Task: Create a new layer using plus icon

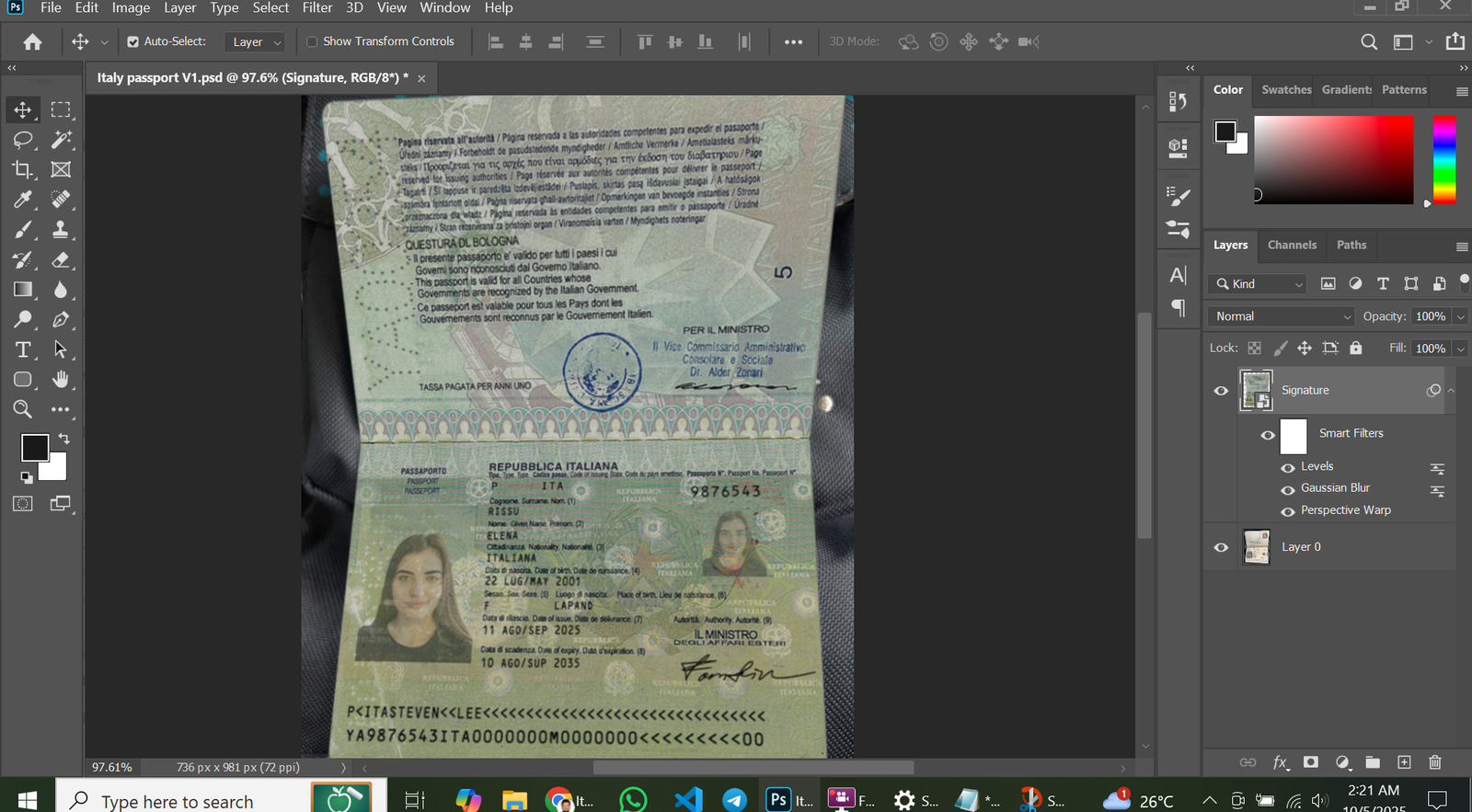Action: [1404, 762]
